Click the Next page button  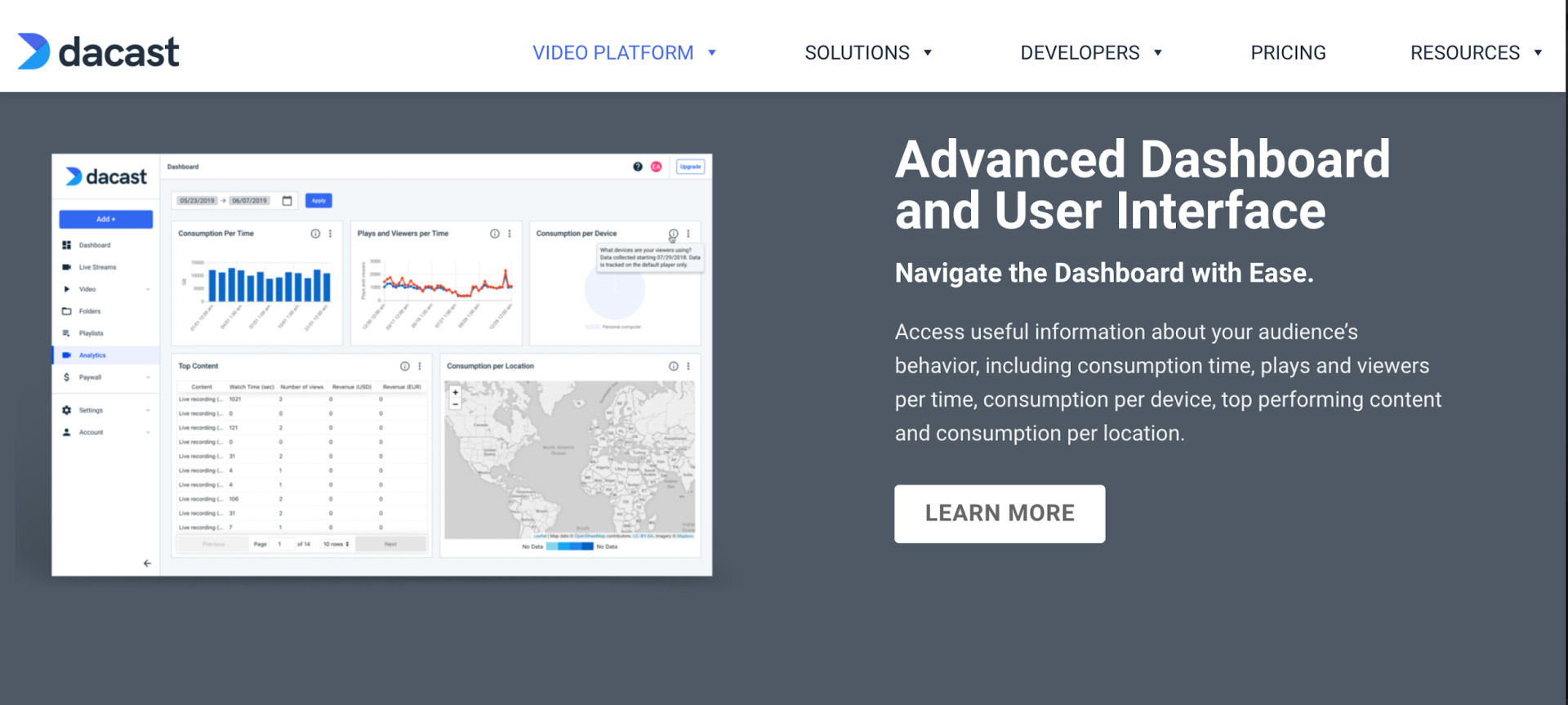[x=390, y=544]
